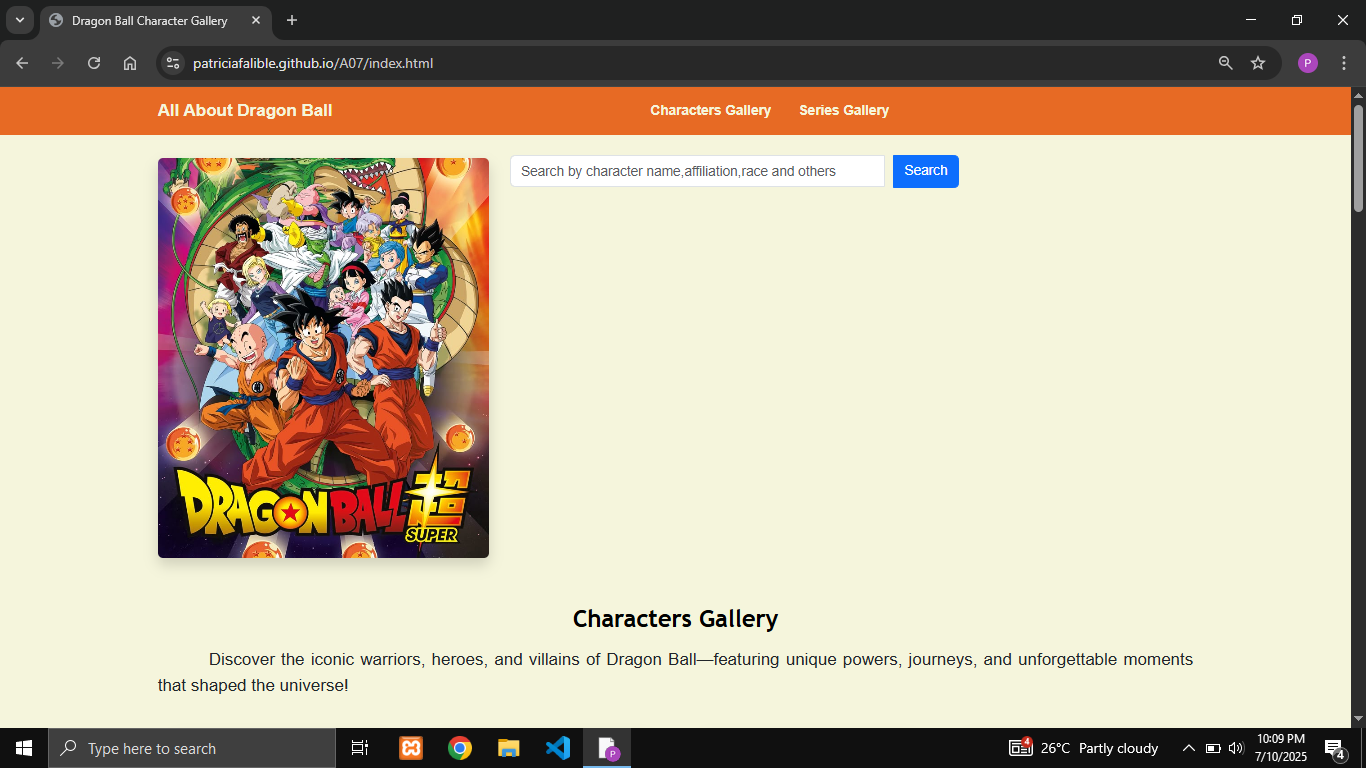The width and height of the screenshot is (1366, 768).
Task: Click the Dragon Ball Super poster image
Action: (x=323, y=357)
